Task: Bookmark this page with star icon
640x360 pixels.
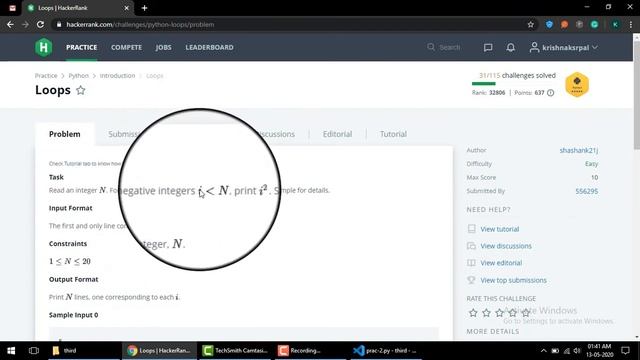Action: (530, 24)
